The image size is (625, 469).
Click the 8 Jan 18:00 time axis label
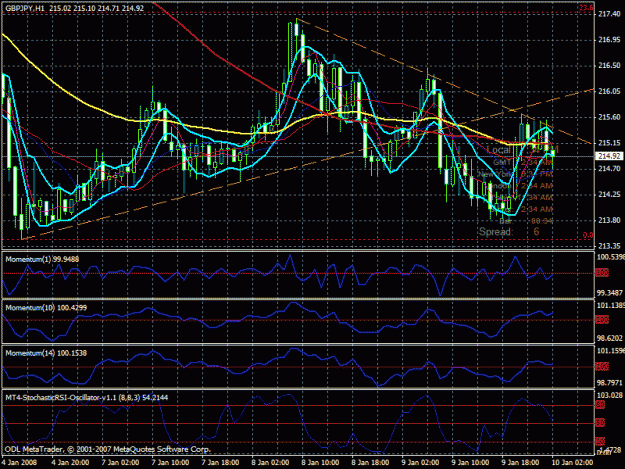370,463
